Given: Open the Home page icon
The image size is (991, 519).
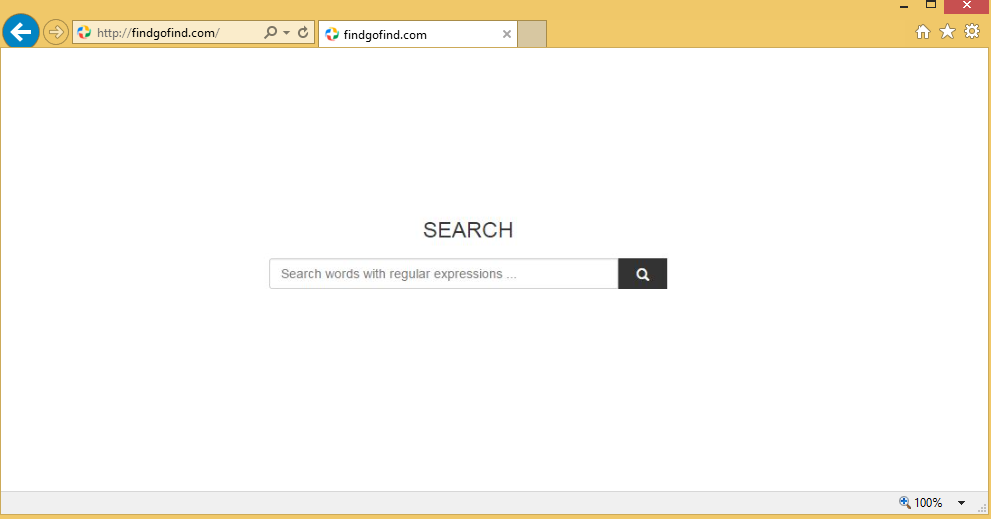Looking at the screenshot, I should pos(923,32).
